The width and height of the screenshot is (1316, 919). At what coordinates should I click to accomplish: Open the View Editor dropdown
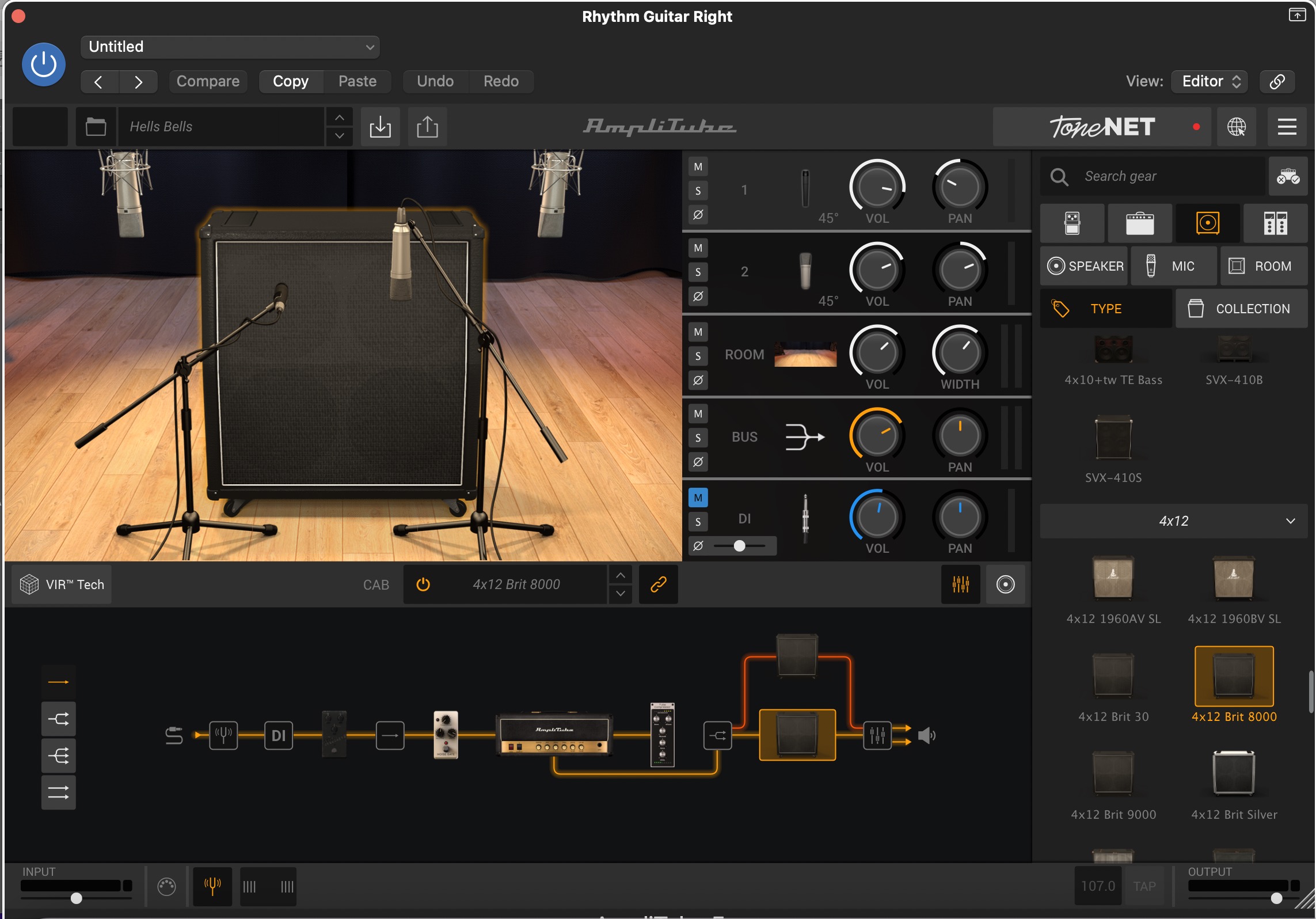coord(1210,81)
